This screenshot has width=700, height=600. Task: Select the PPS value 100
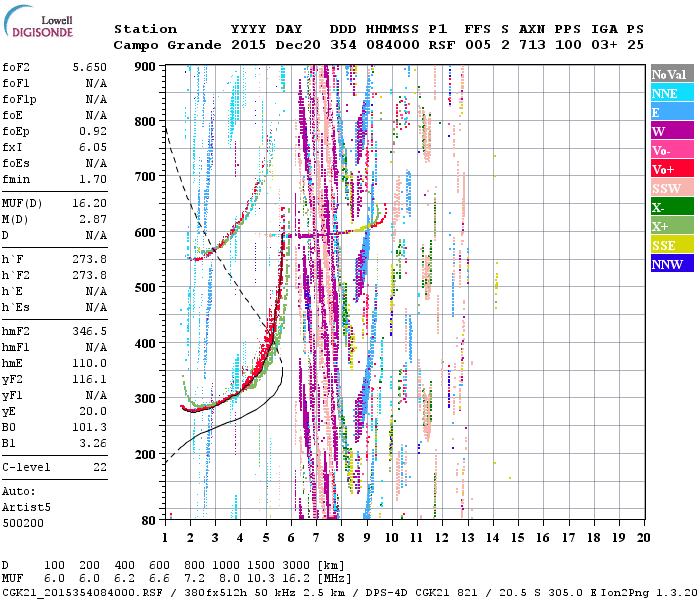click(568, 45)
